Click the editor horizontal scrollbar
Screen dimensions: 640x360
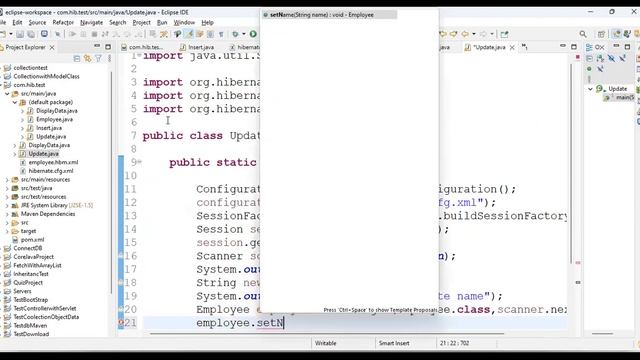pyautogui.click(x=327, y=334)
